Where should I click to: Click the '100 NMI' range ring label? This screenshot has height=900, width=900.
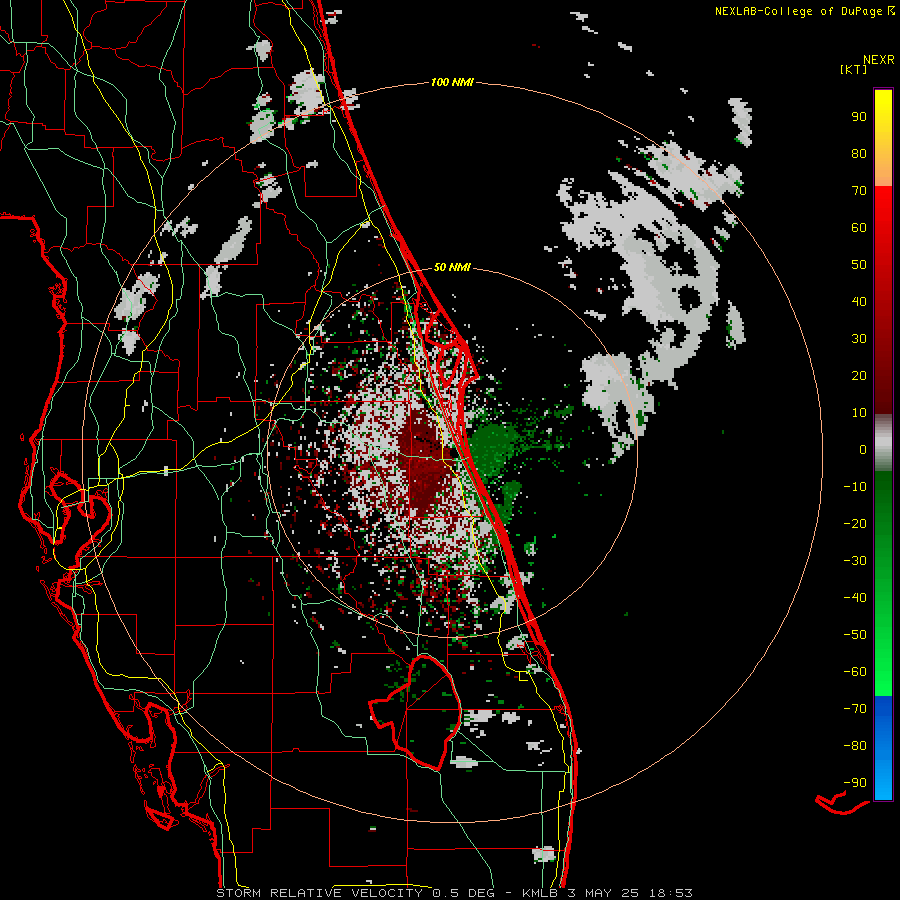[452, 82]
